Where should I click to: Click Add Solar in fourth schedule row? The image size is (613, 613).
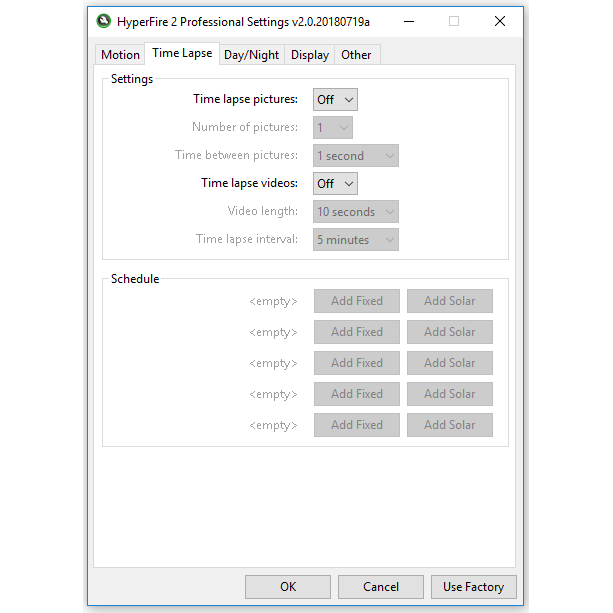[450, 394]
